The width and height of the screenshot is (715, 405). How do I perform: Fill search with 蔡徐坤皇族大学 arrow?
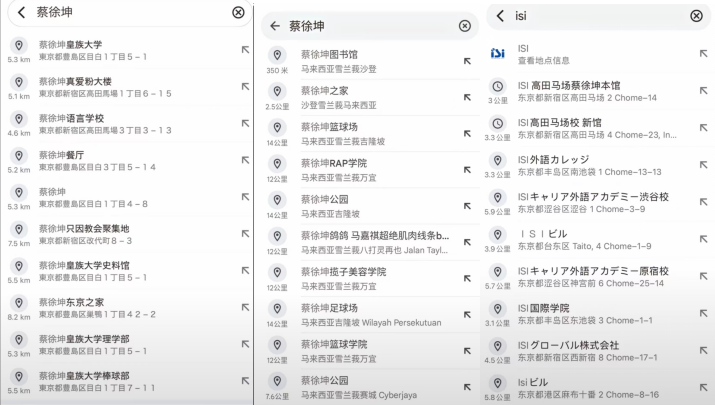(x=245, y=50)
